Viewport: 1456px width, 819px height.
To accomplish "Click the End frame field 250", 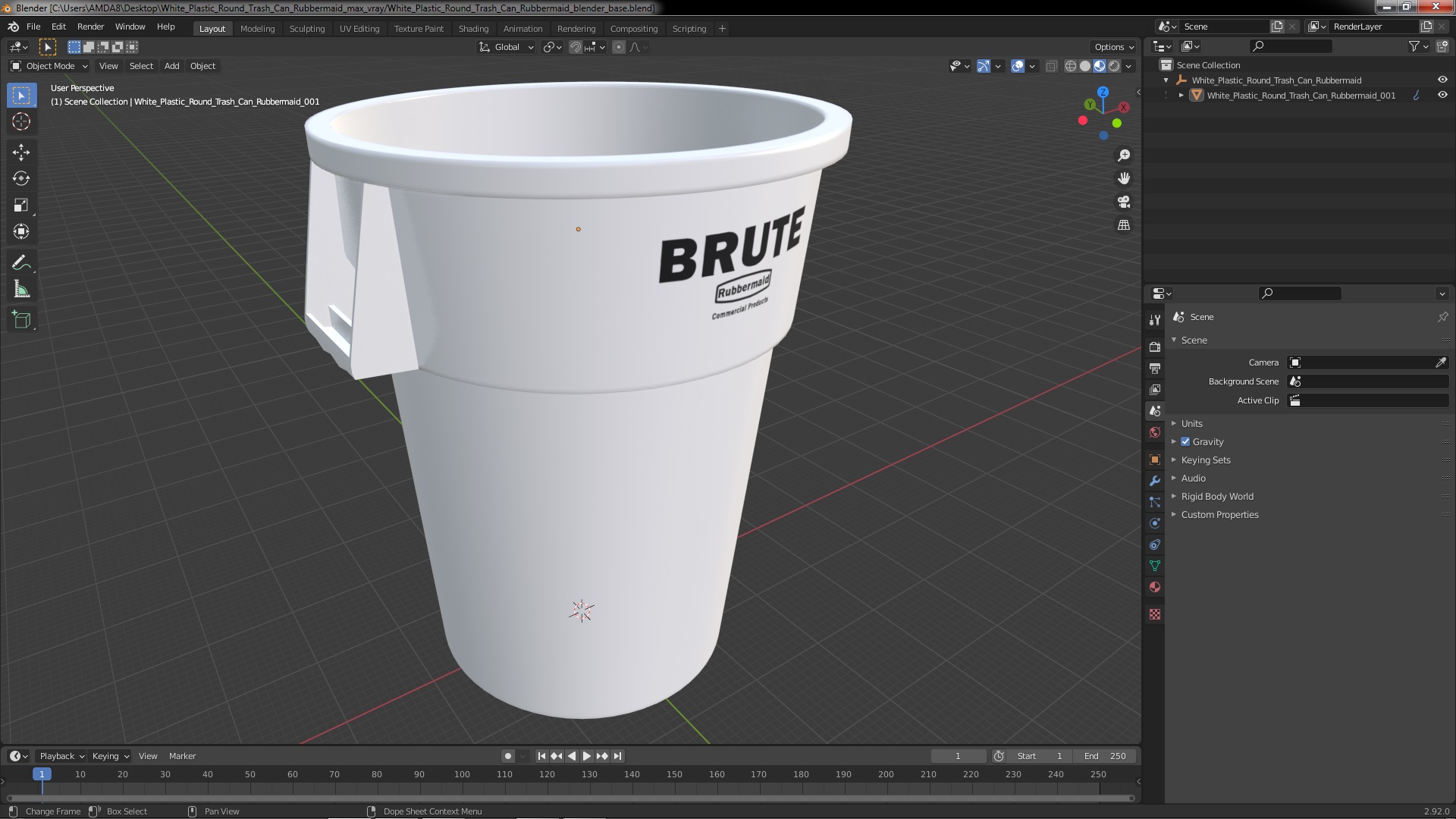I will (1105, 756).
